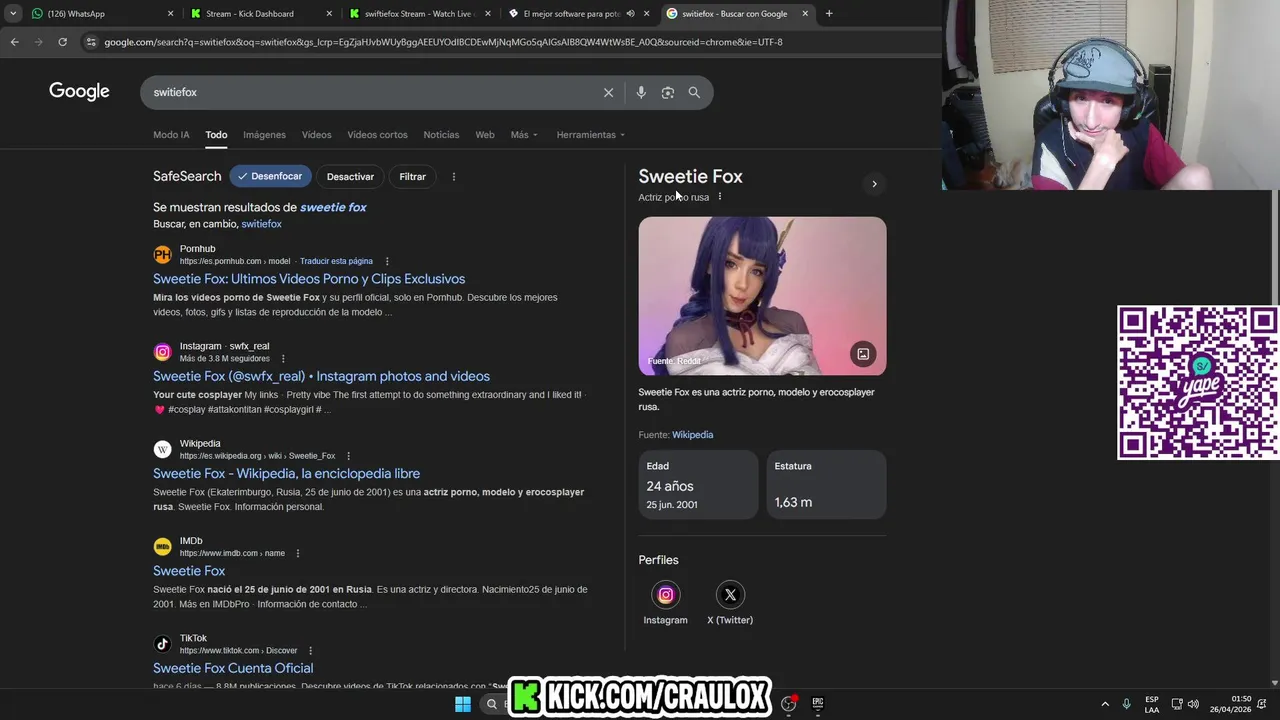Go forward in browser history

[x=38, y=42]
